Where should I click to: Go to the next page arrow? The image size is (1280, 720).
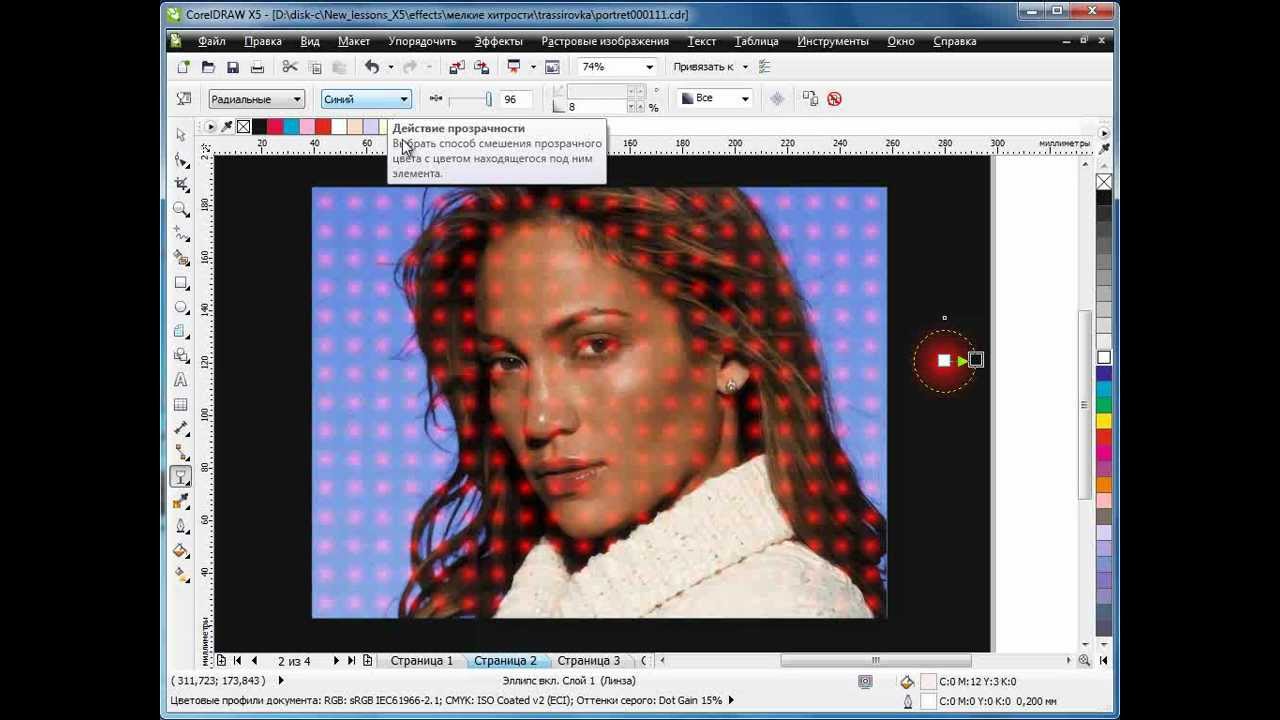click(336, 661)
